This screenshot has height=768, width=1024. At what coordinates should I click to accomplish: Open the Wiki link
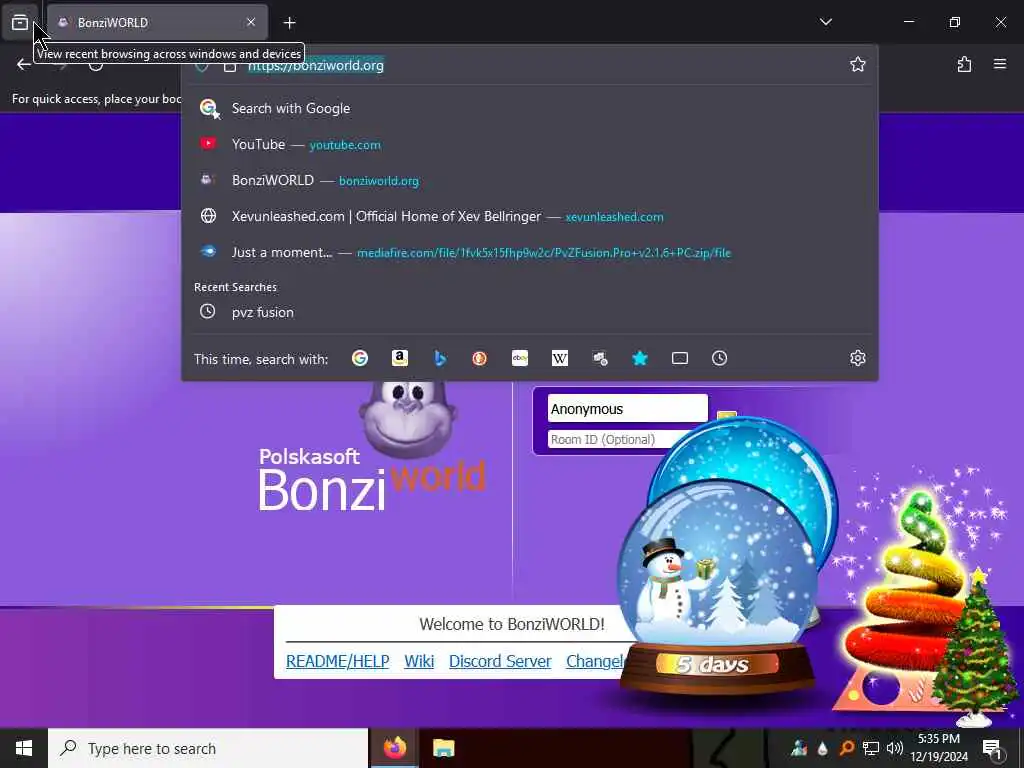pyautogui.click(x=419, y=661)
